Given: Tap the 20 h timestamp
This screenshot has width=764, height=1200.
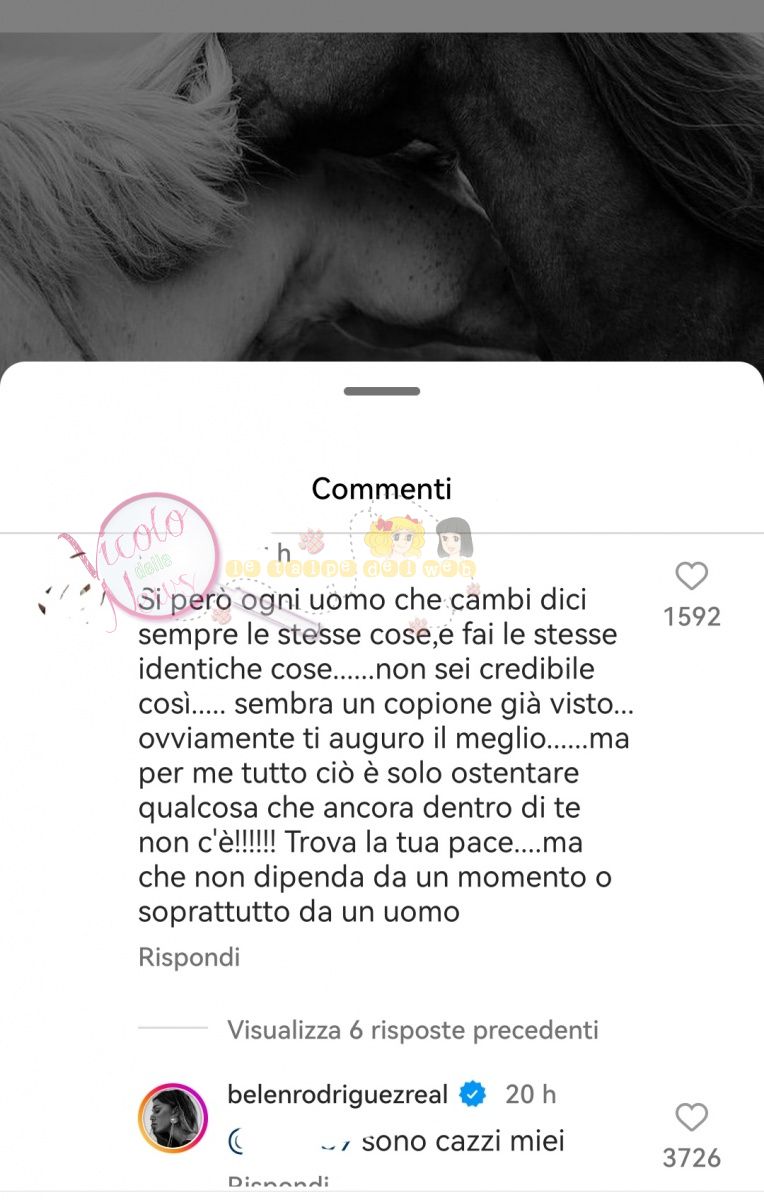Looking at the screenshot, I should (x=530, y=1094).
